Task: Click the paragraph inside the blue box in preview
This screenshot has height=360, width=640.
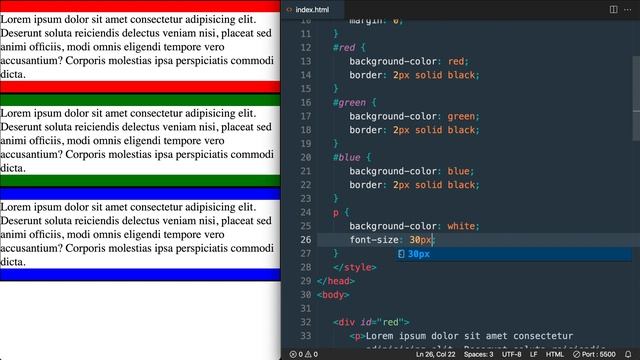Action: click(140, 234)
